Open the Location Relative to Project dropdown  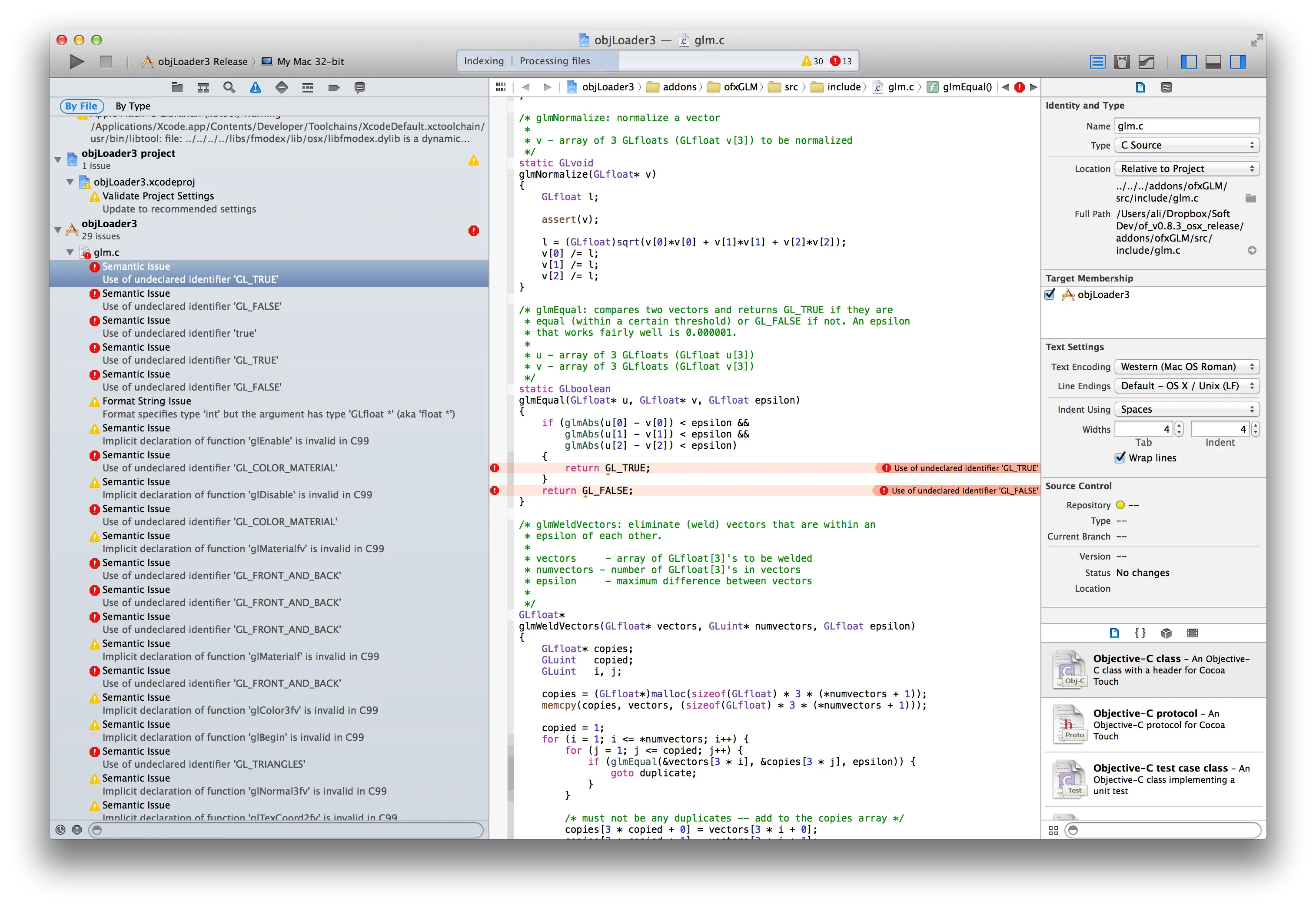pyautogui.click(x=1187, y=169)
